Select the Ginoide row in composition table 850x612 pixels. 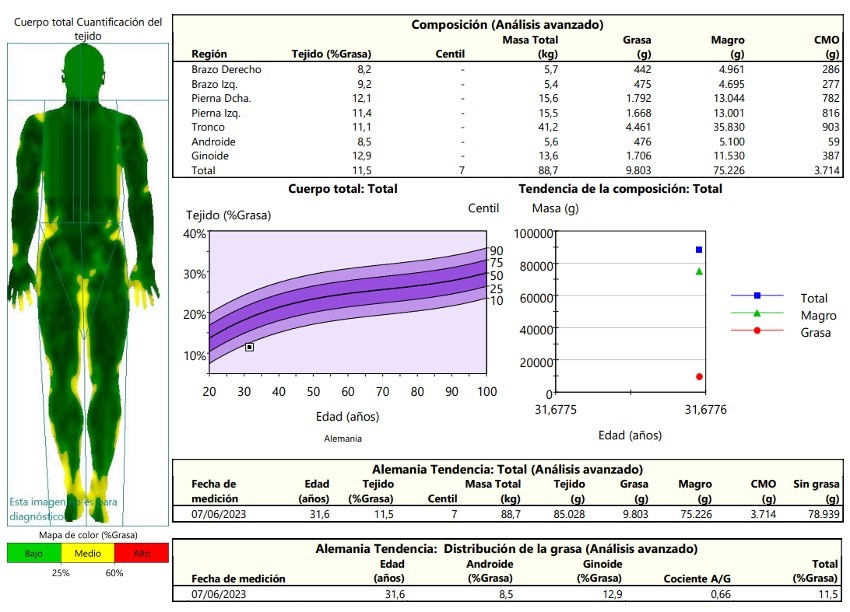pyautogui.click(x=211, y=156)
